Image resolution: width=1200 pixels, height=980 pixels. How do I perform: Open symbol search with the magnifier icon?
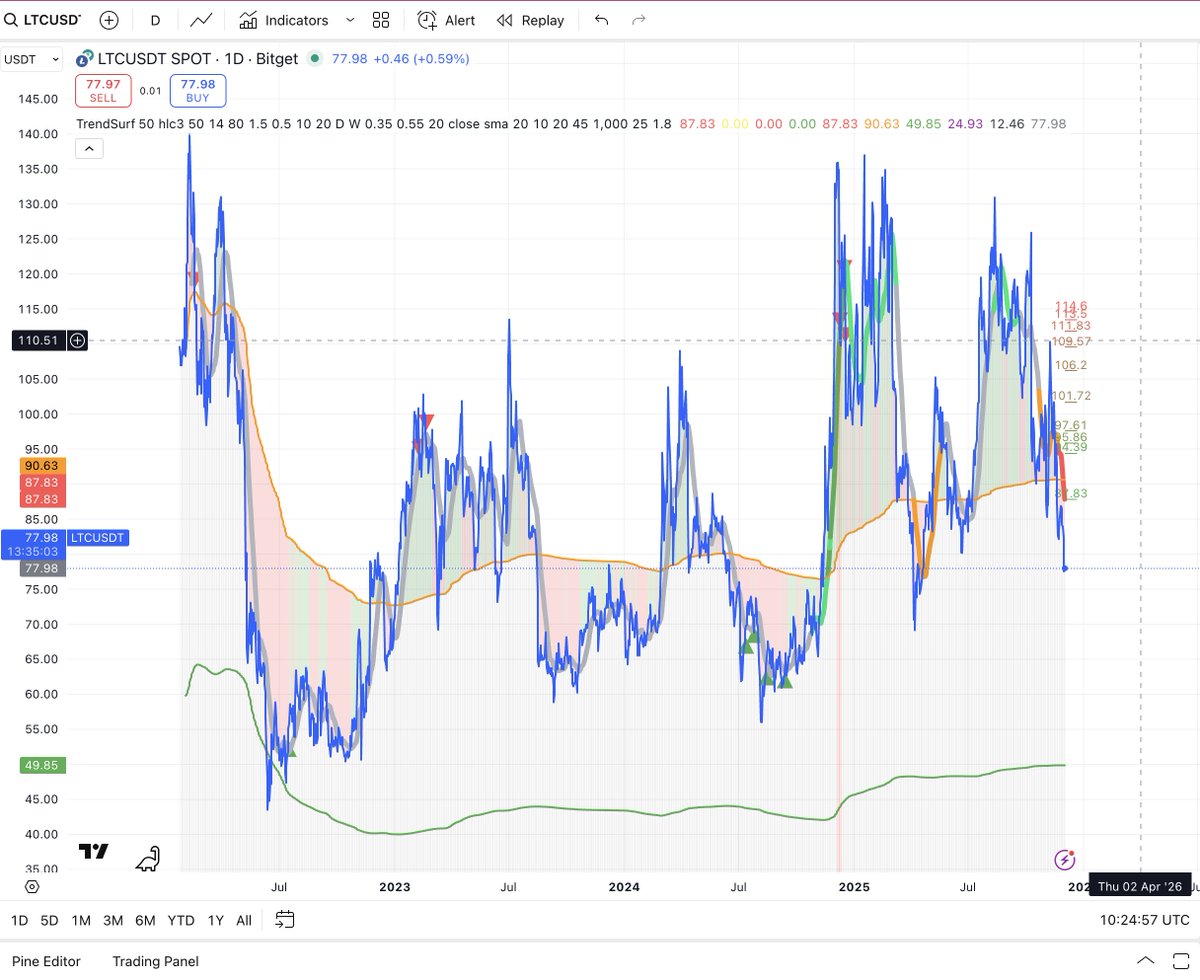[x=10, y=19]
